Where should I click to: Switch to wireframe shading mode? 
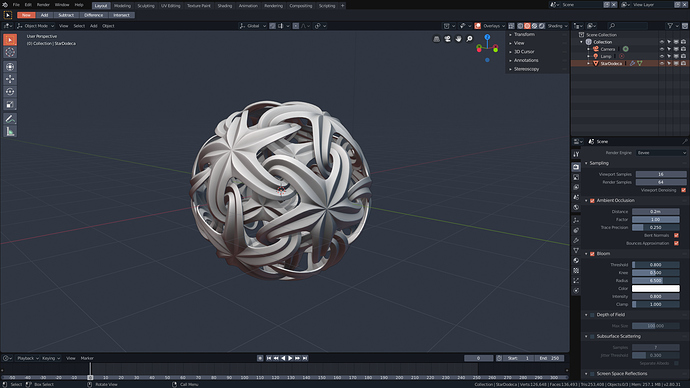pyautogui.click(x=520, y=26)
